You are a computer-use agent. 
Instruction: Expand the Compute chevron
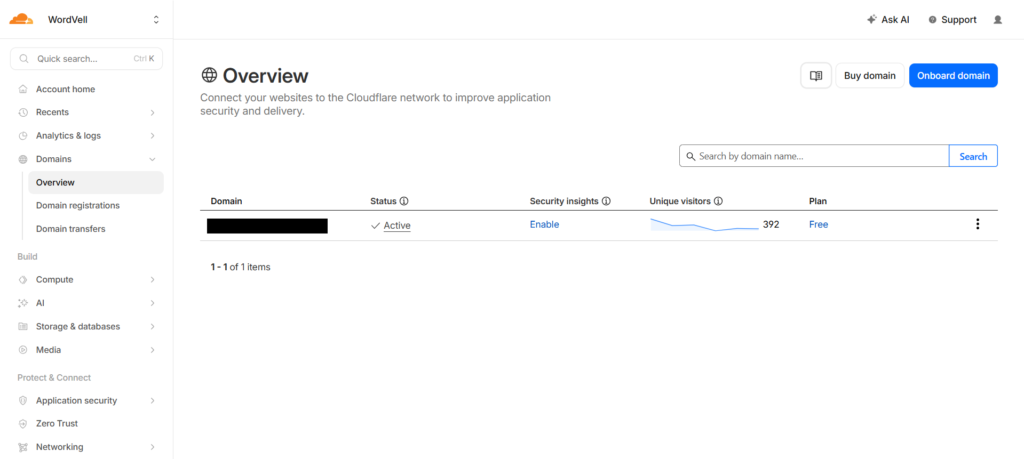152,279
